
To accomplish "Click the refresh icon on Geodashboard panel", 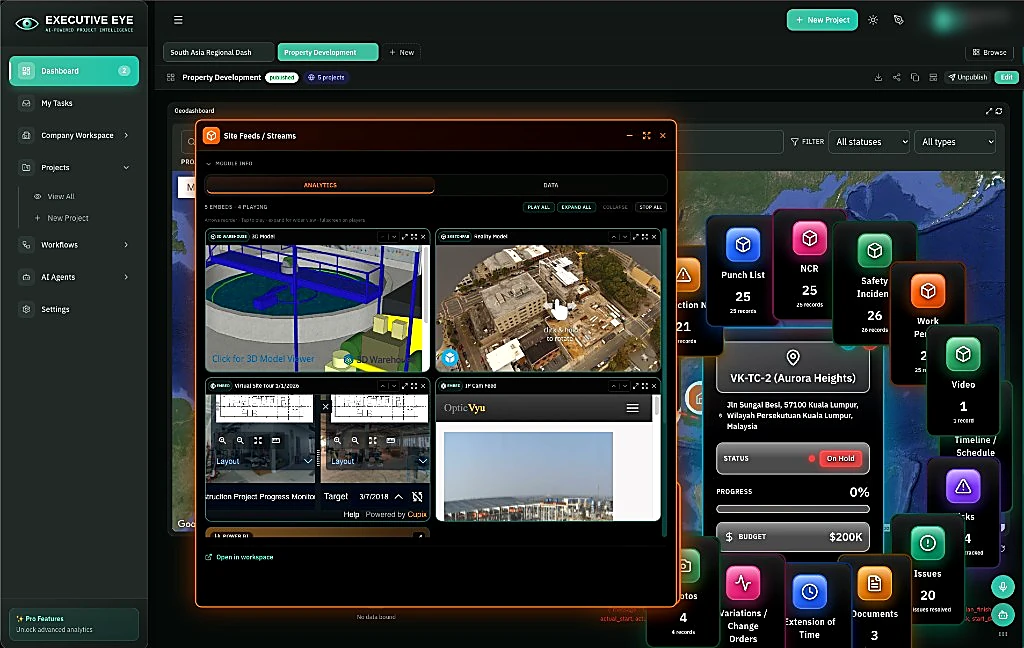I will click(x=999, y=111).
